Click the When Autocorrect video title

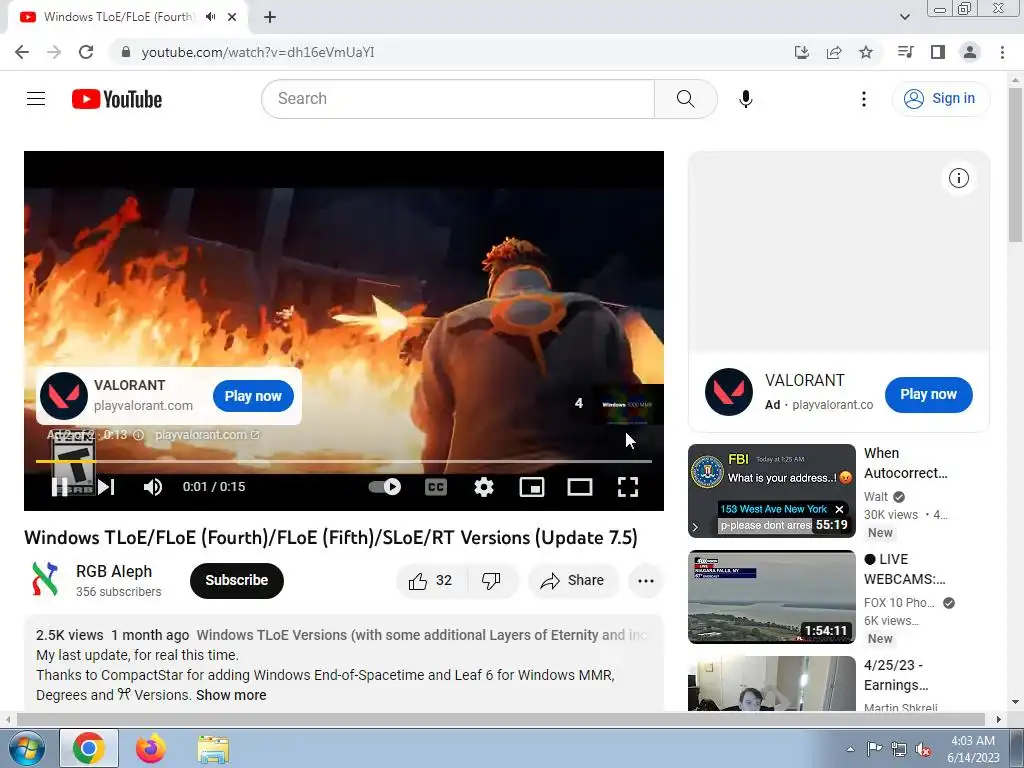(x=905, y=463)
